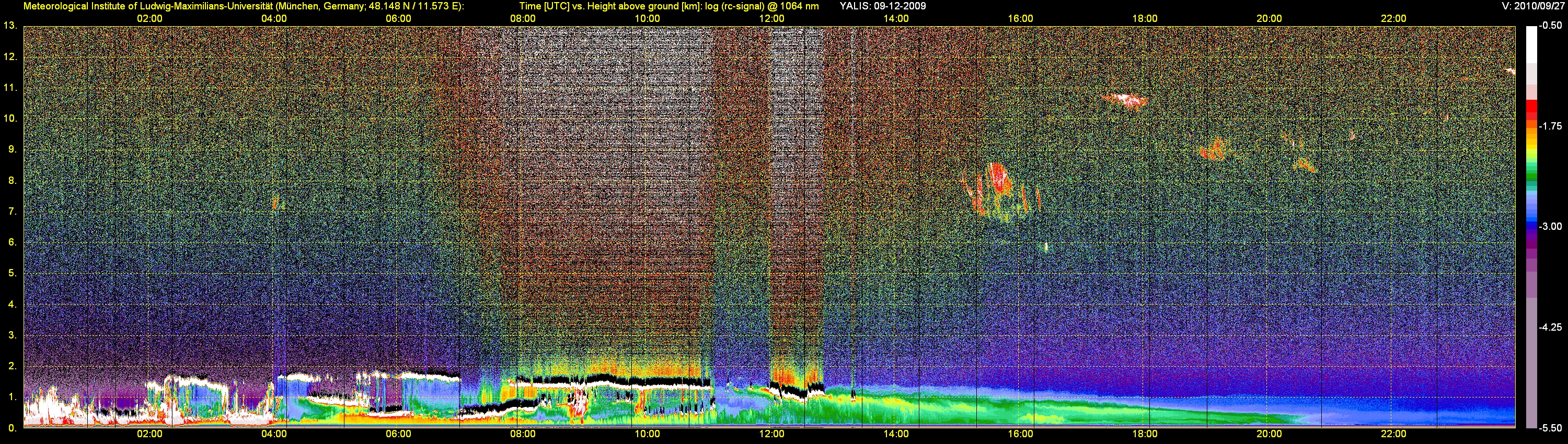The image size is (1568, 444).
Task: Click the '08:00' label on the bottom time axis
Action: click(523, 434)
